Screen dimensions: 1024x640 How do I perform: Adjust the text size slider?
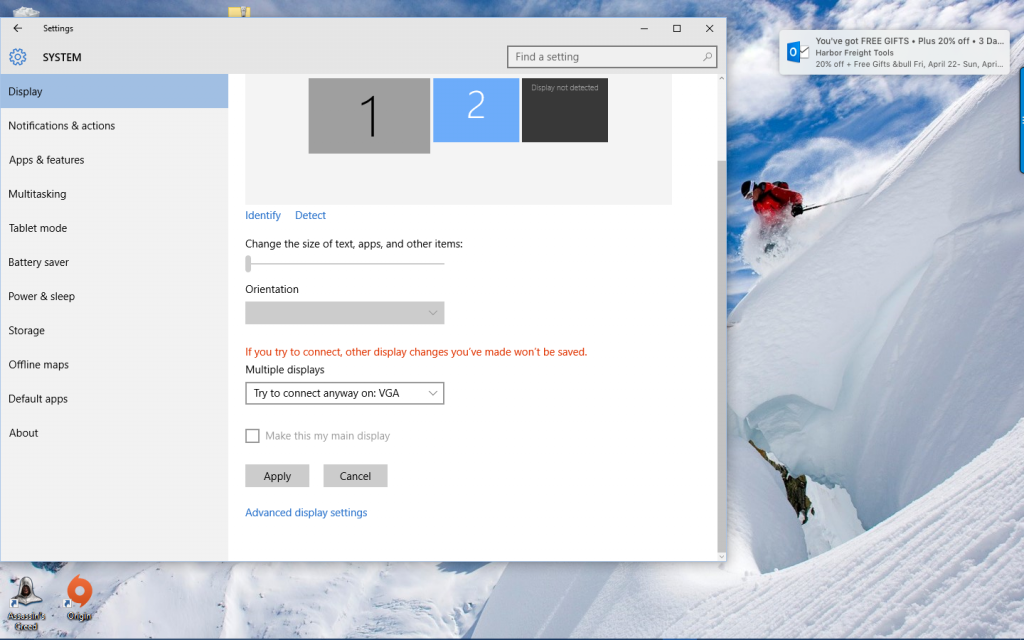tap(247, 263)
